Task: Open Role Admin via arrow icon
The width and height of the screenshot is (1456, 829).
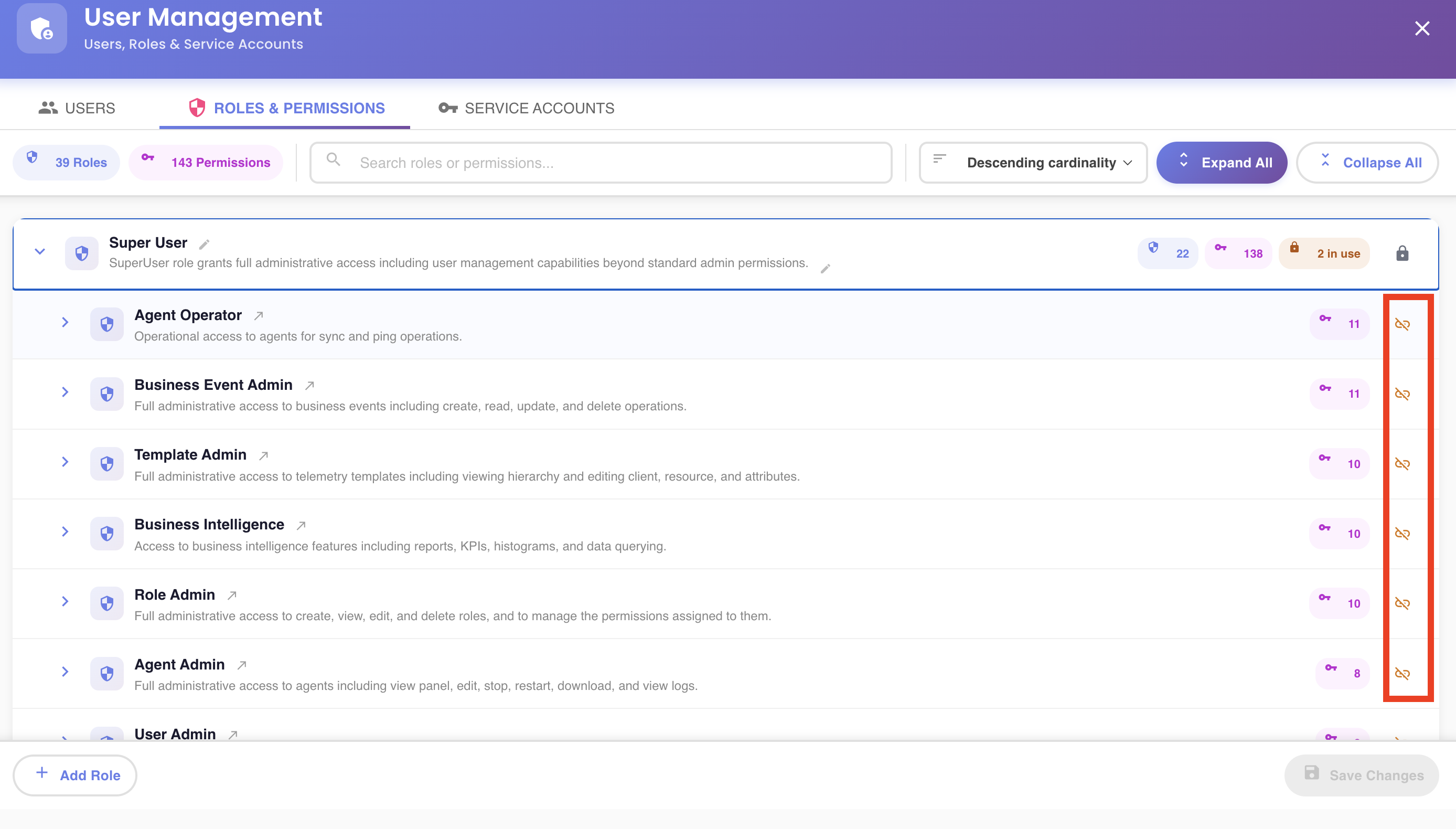Action: (232, 596)
